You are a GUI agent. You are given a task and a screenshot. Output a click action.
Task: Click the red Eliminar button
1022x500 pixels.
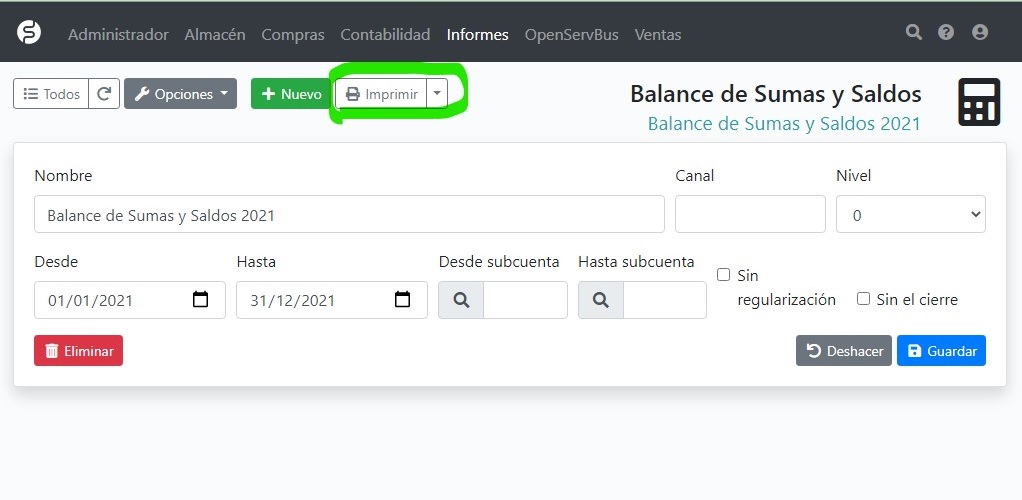[x=78, y=351]
